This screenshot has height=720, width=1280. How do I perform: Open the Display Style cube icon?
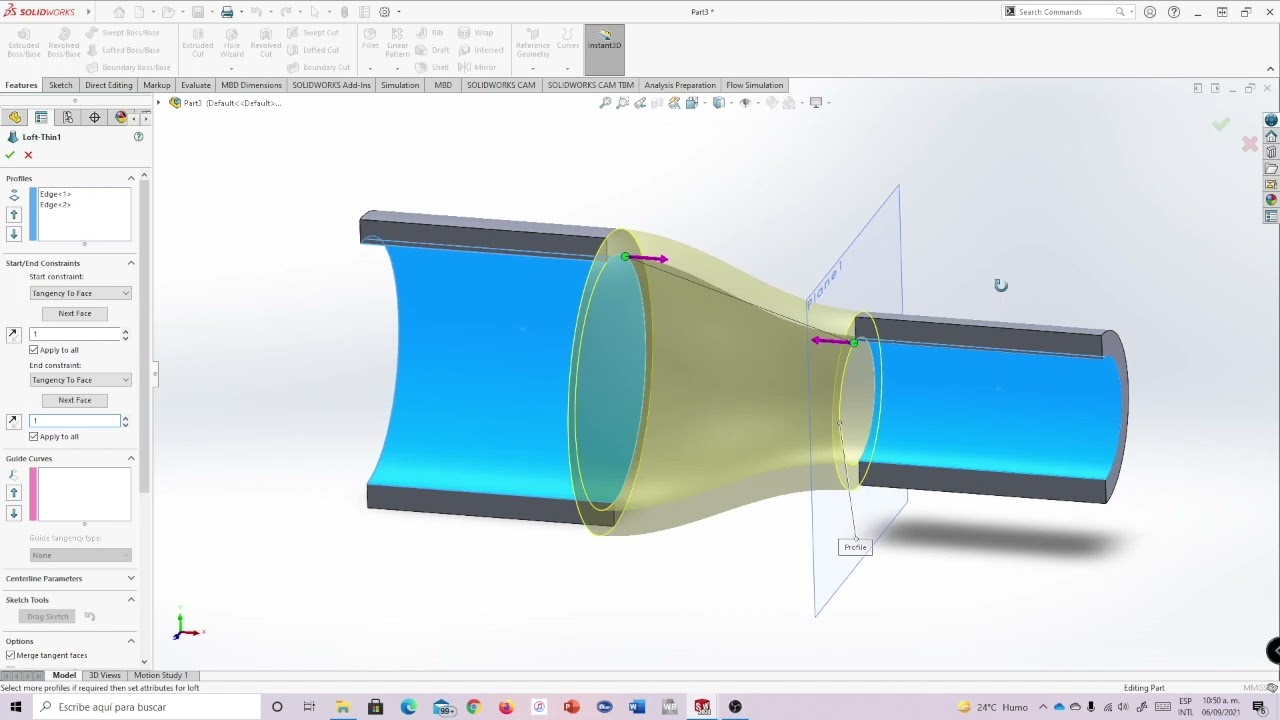pyautogui.click(x=719, y=103)
